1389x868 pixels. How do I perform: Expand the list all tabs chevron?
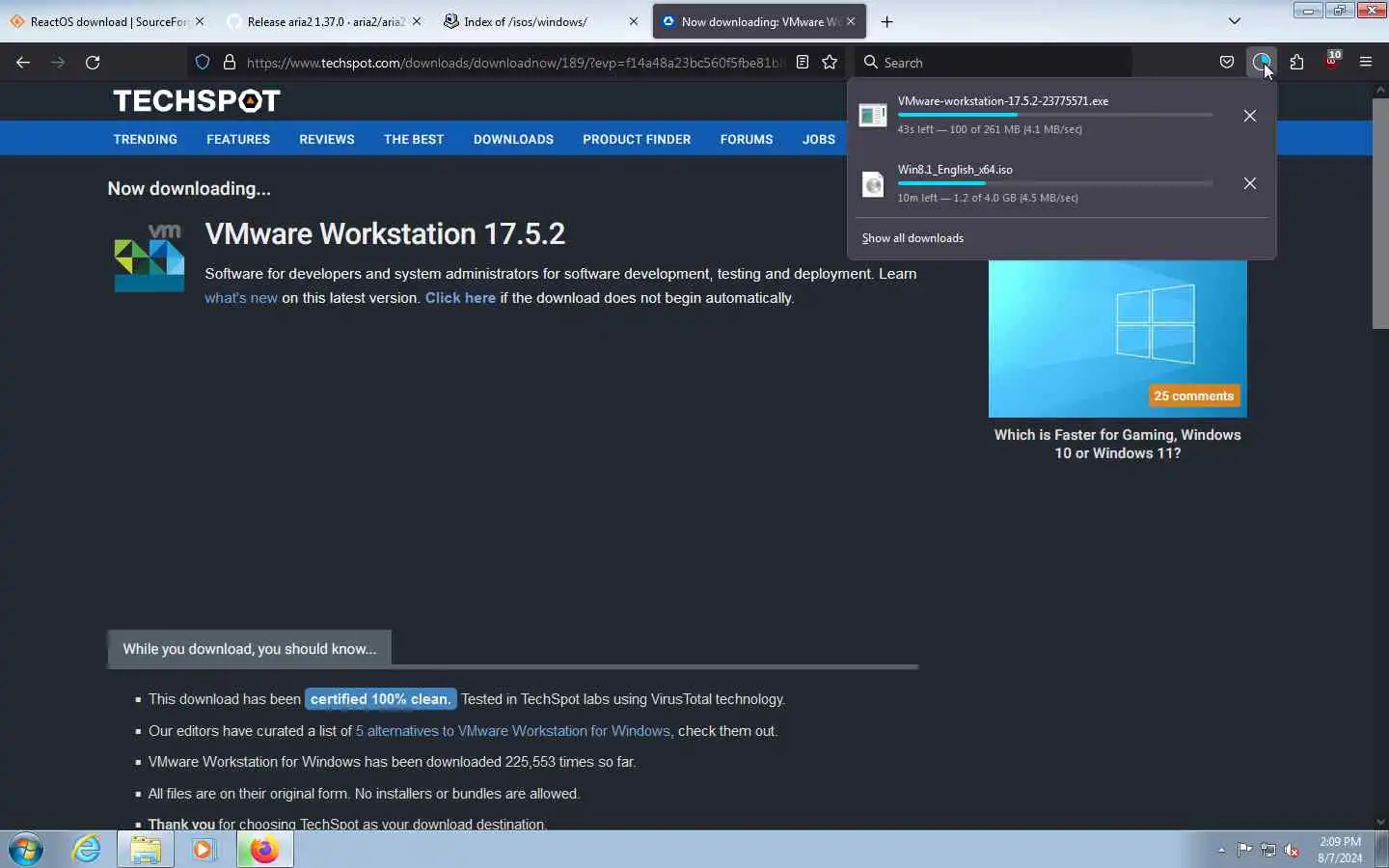tap(1235, 21)
